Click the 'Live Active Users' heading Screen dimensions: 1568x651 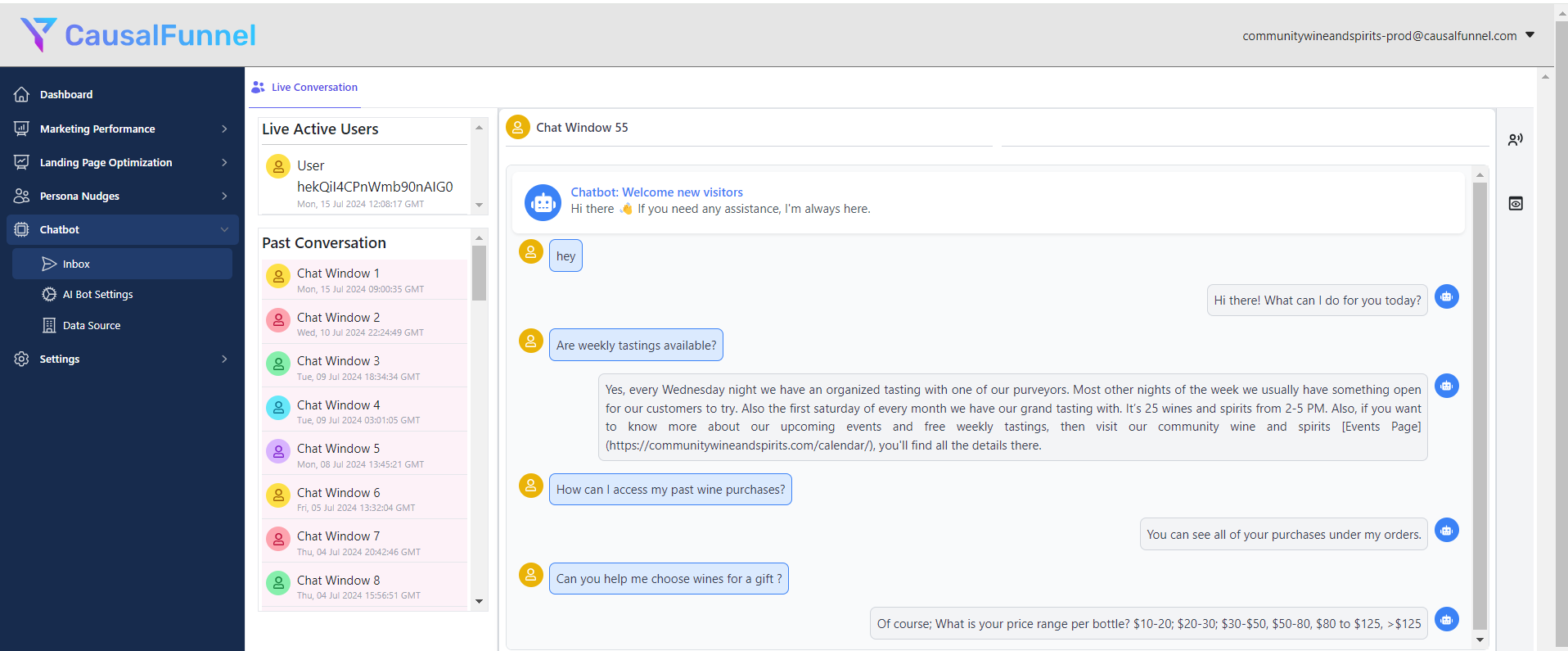(320, 129)
